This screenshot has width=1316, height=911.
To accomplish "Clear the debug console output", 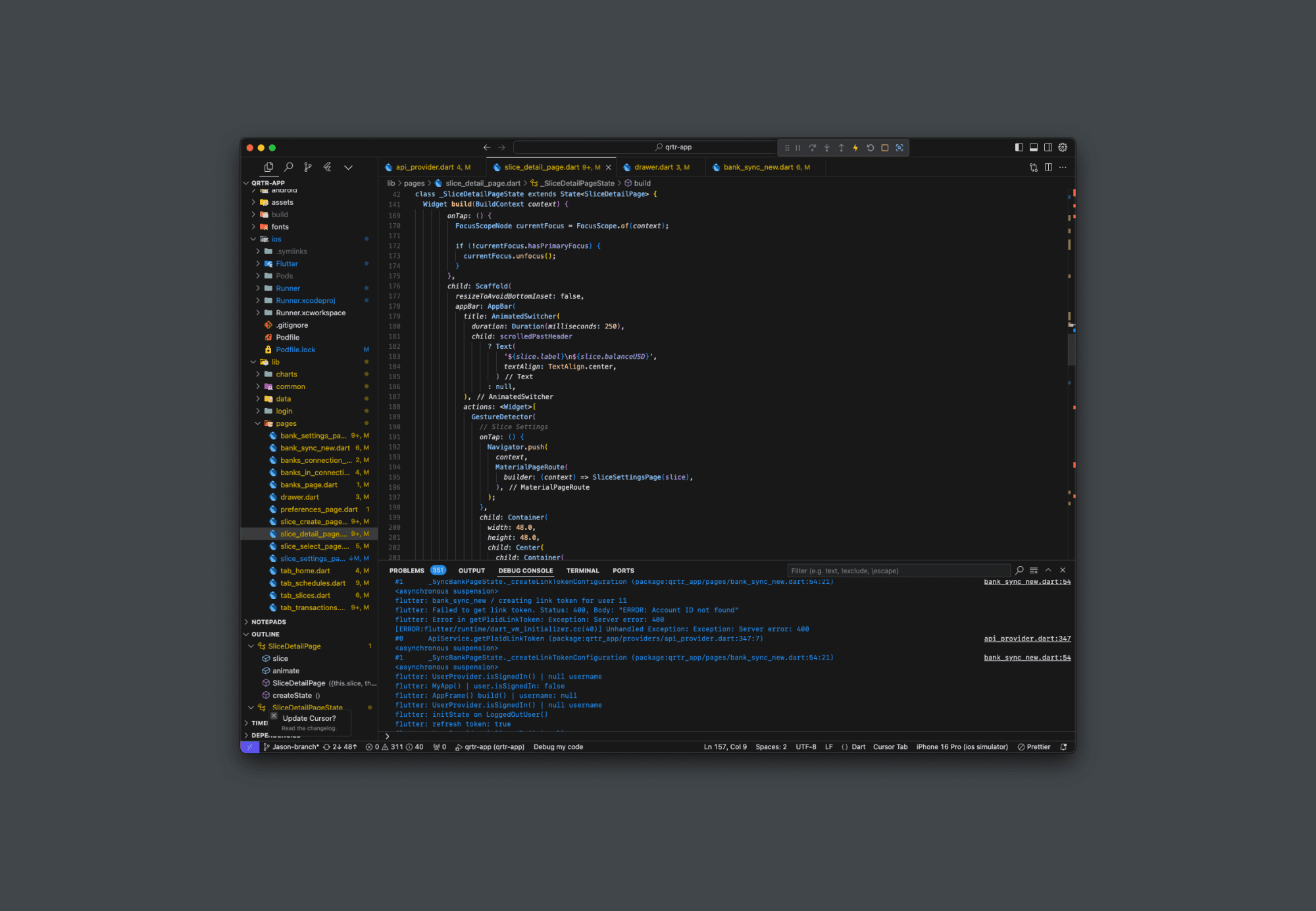I will pos(1034,571).
